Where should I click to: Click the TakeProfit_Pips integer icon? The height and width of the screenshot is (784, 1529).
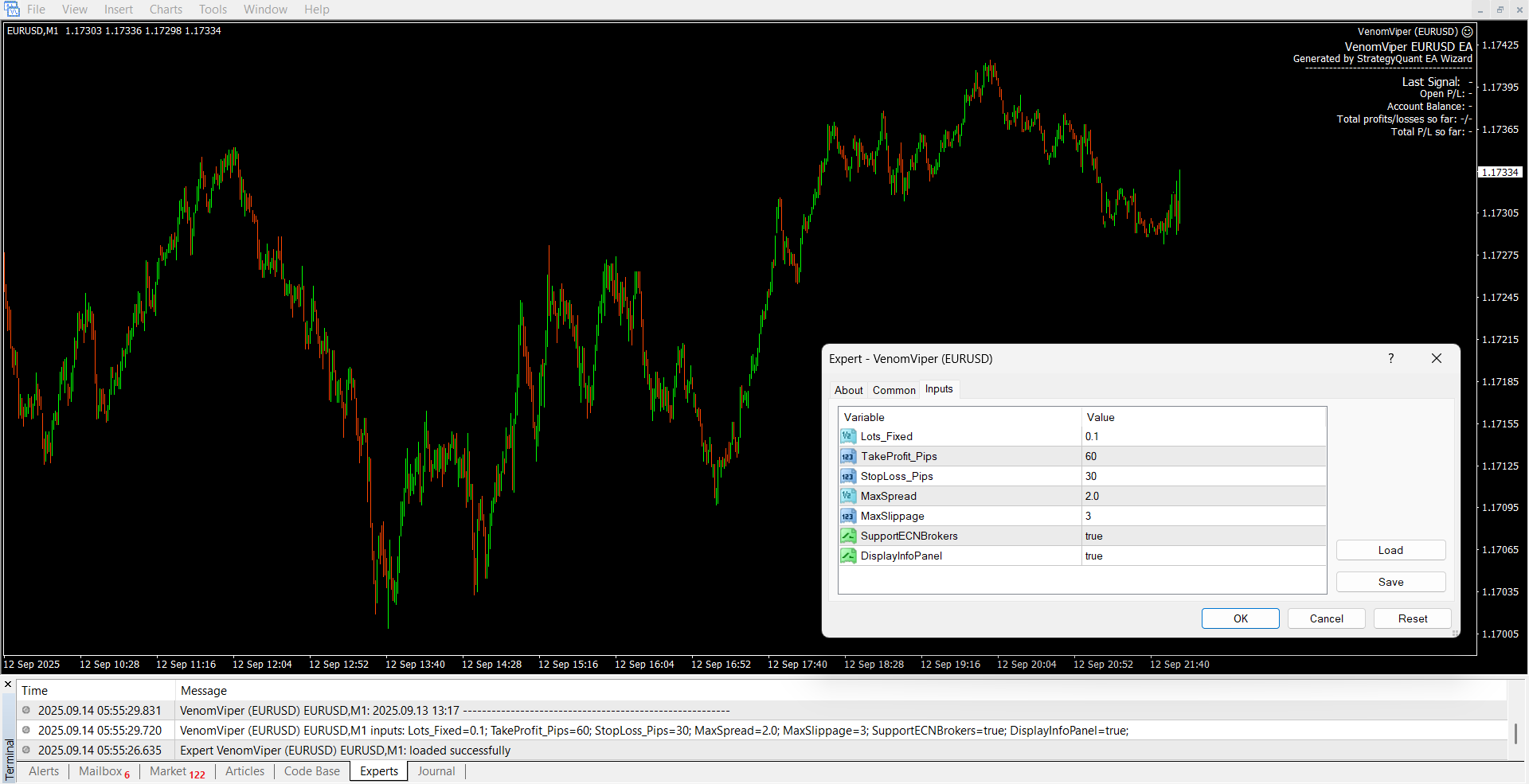click(848, 456)
